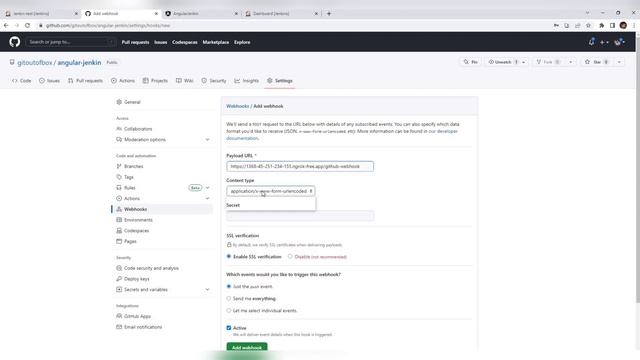Open the Wiki tab
Viewport: 640px width, 360px height.
tap(184, 81)
